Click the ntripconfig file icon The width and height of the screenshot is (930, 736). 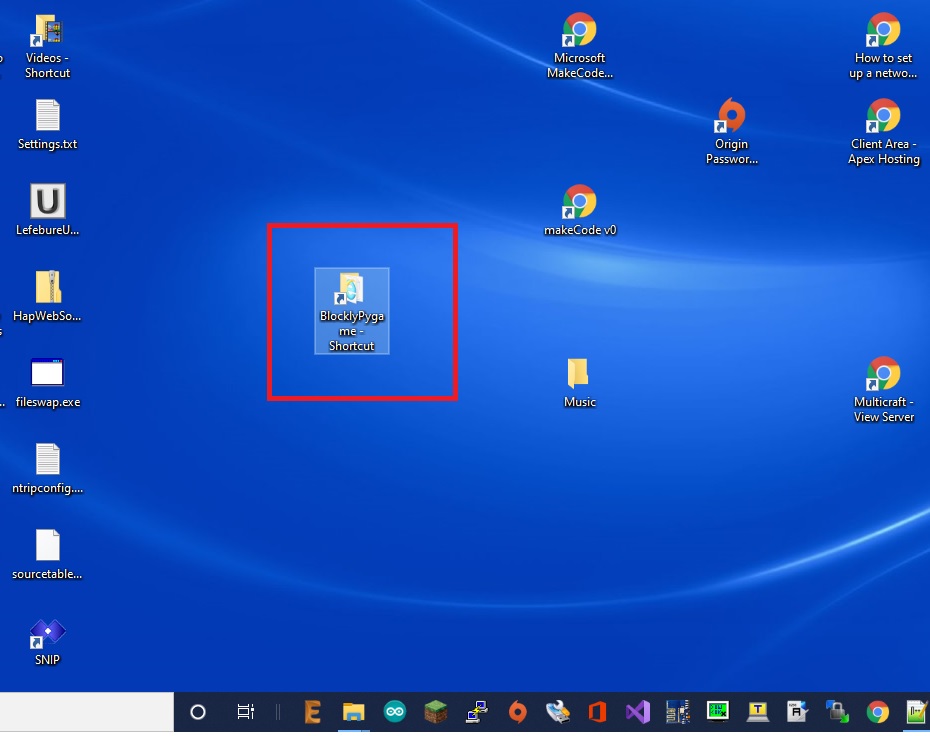pyautogui.click(x=47, y=460)
